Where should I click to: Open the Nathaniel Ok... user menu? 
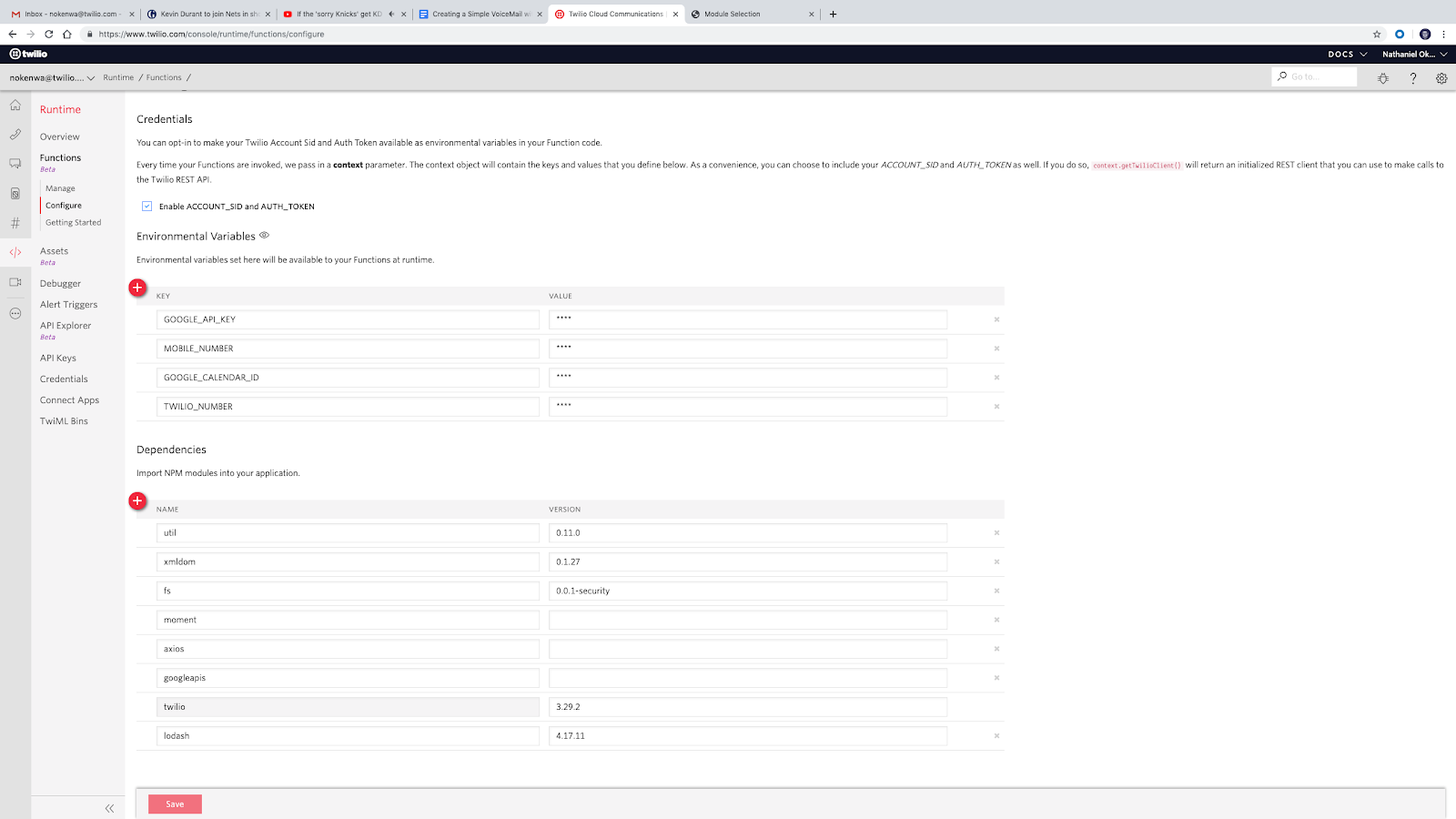coord(1413,55)
